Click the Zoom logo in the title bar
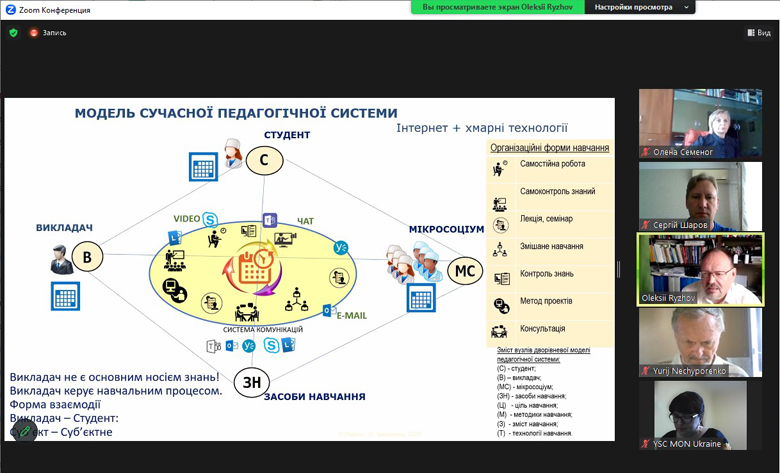The height and width of the screenshot is (473, 780). click(x=10, y=9)
